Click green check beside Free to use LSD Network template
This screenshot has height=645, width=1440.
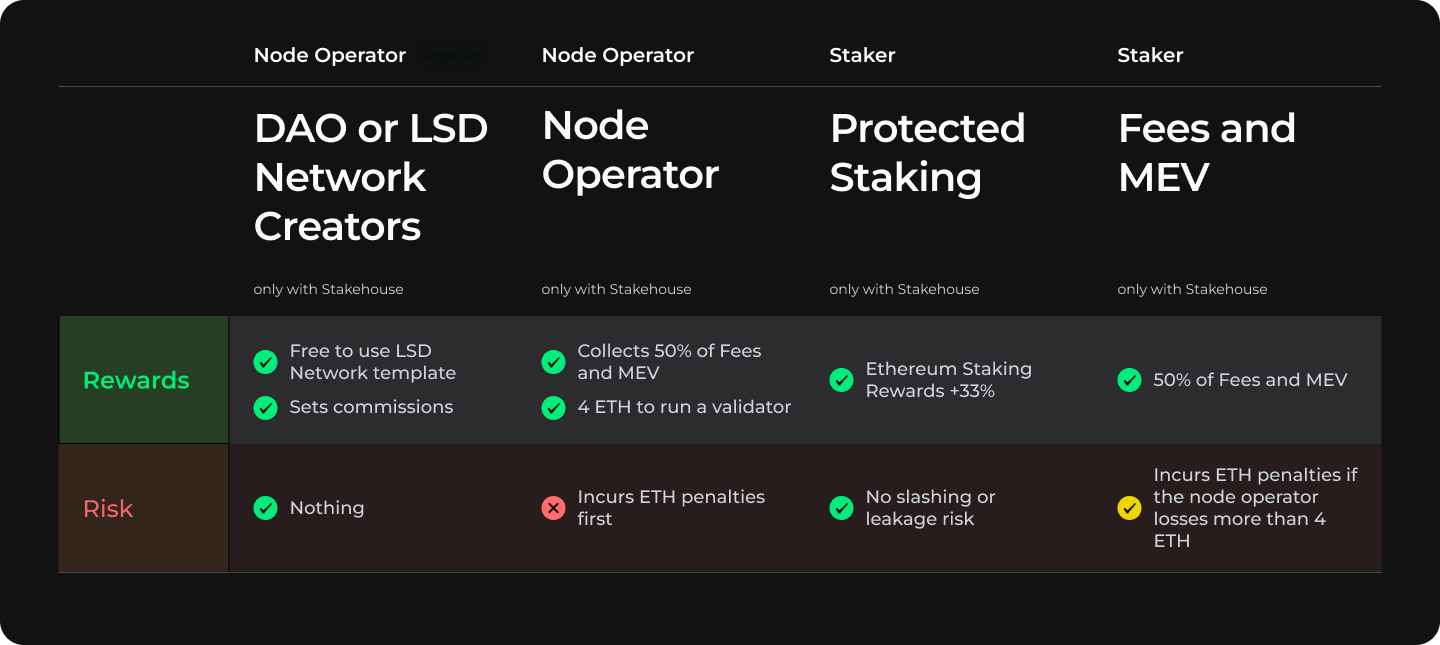[x=265, y=362]
